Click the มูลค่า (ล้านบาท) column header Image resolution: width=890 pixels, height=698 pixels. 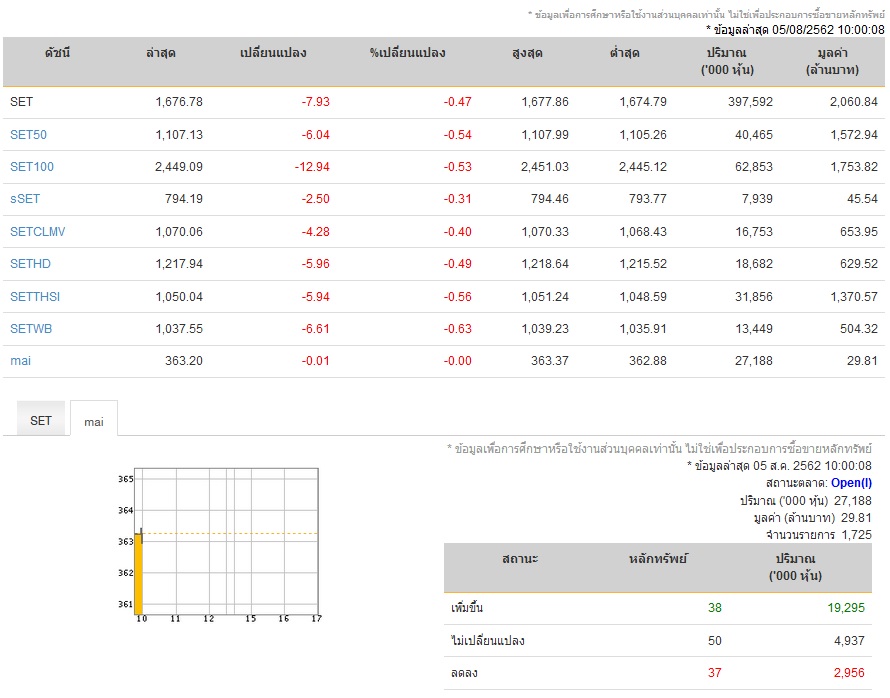click(832, 61)
